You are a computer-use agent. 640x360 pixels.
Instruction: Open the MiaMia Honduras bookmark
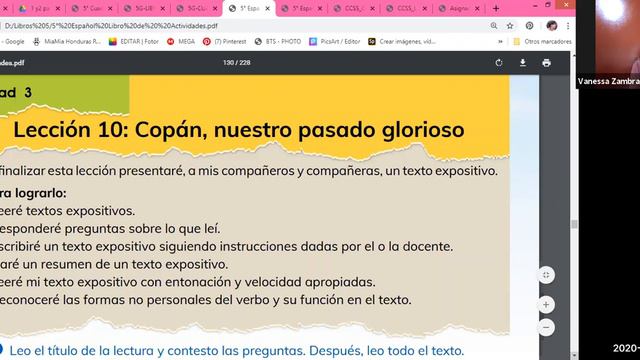pos(67,42)
